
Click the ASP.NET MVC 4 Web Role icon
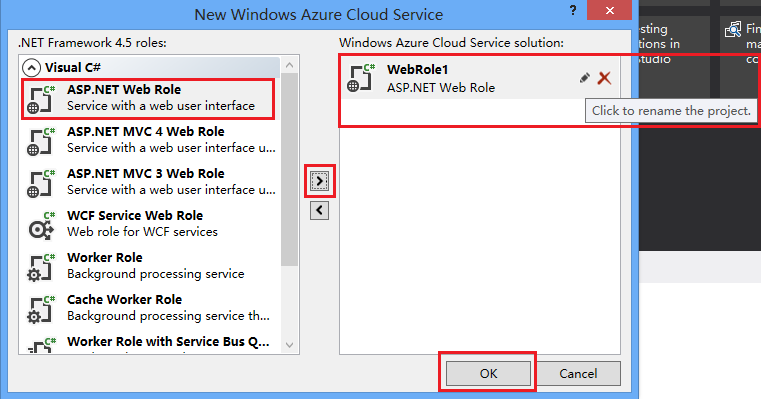[x=41, y=141]
